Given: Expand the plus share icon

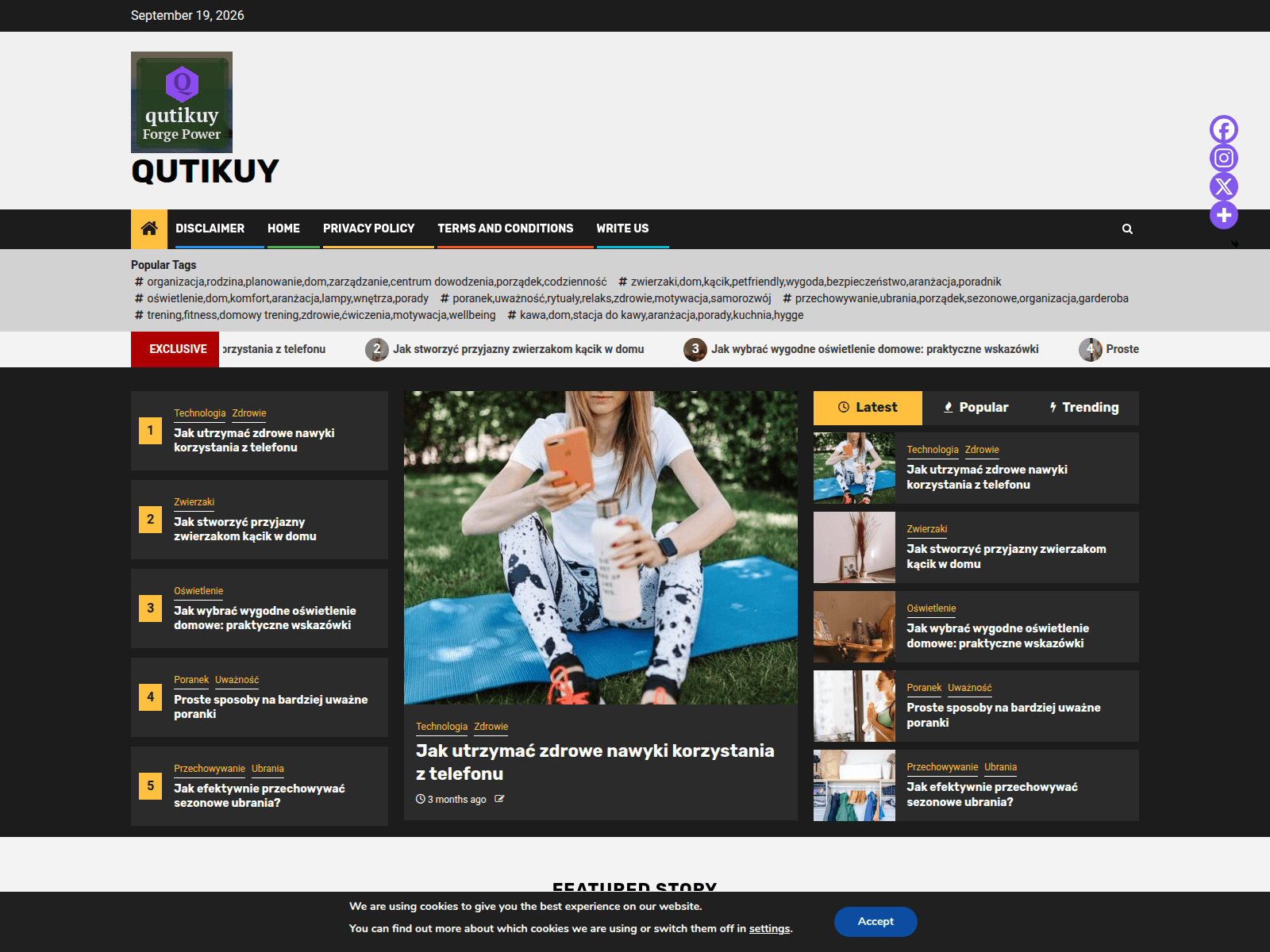Looking at the screenshot, I should (x=1223, y=215).
